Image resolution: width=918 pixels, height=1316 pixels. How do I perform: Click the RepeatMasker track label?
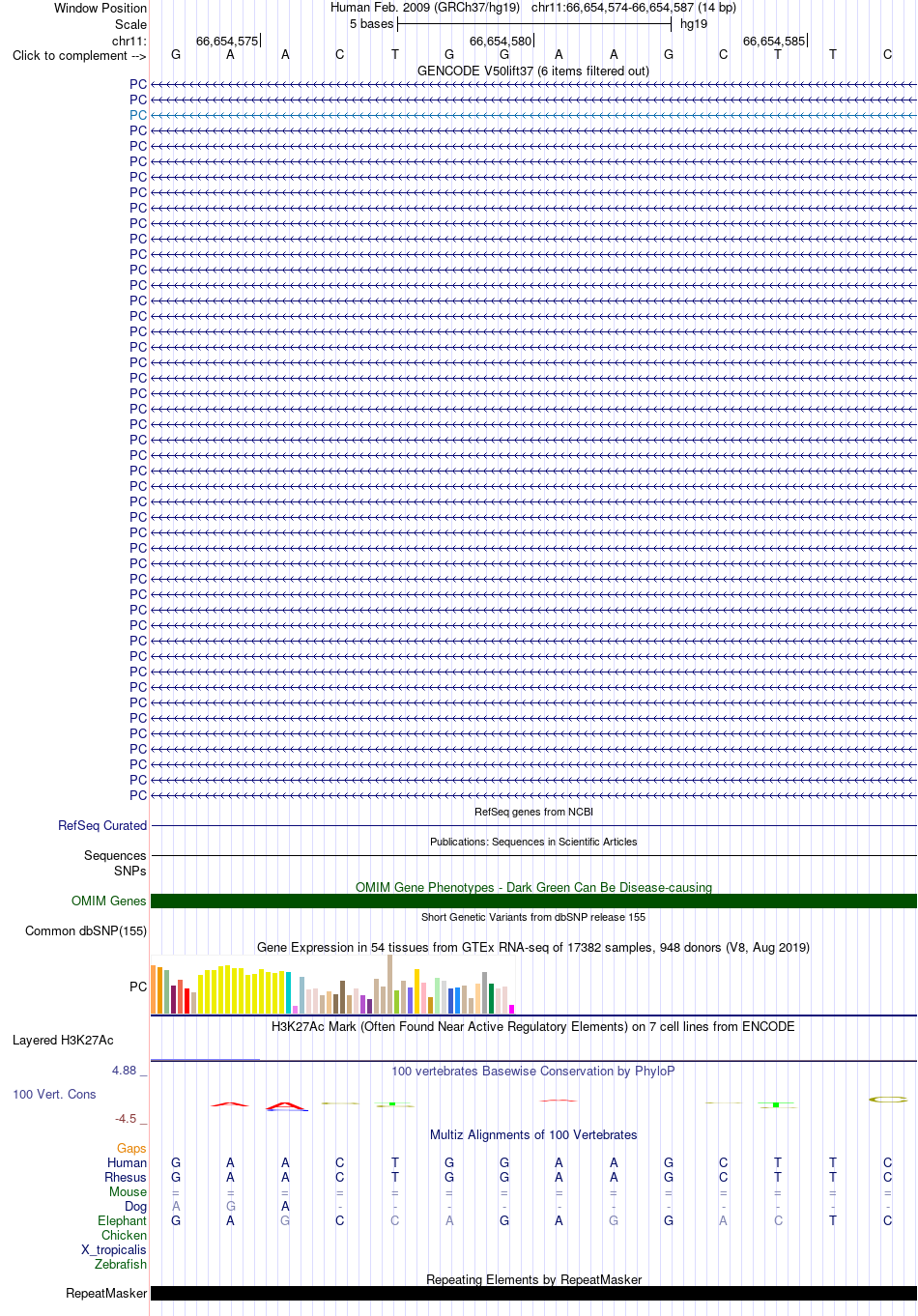coord(106,1293)
